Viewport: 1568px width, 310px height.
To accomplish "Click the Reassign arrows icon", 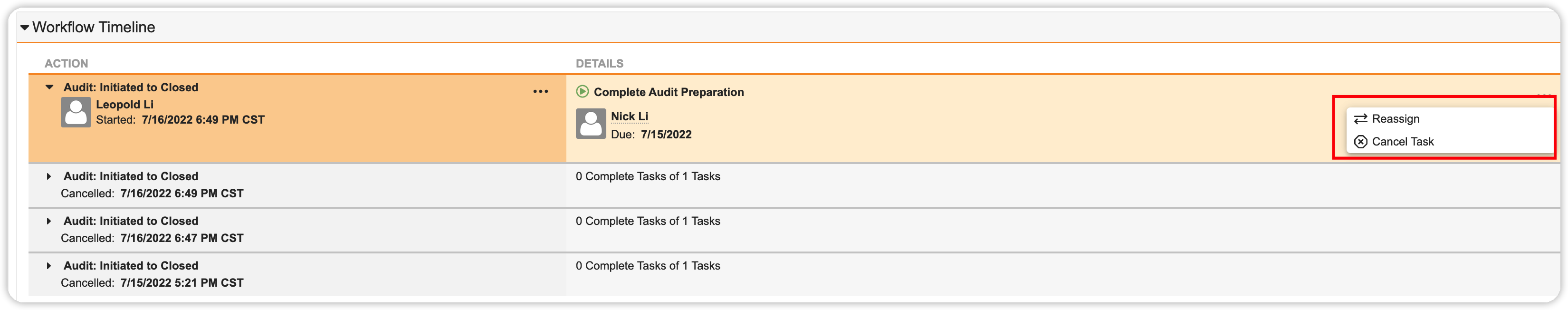I will pyautogui.click(x=1360, y=119).
